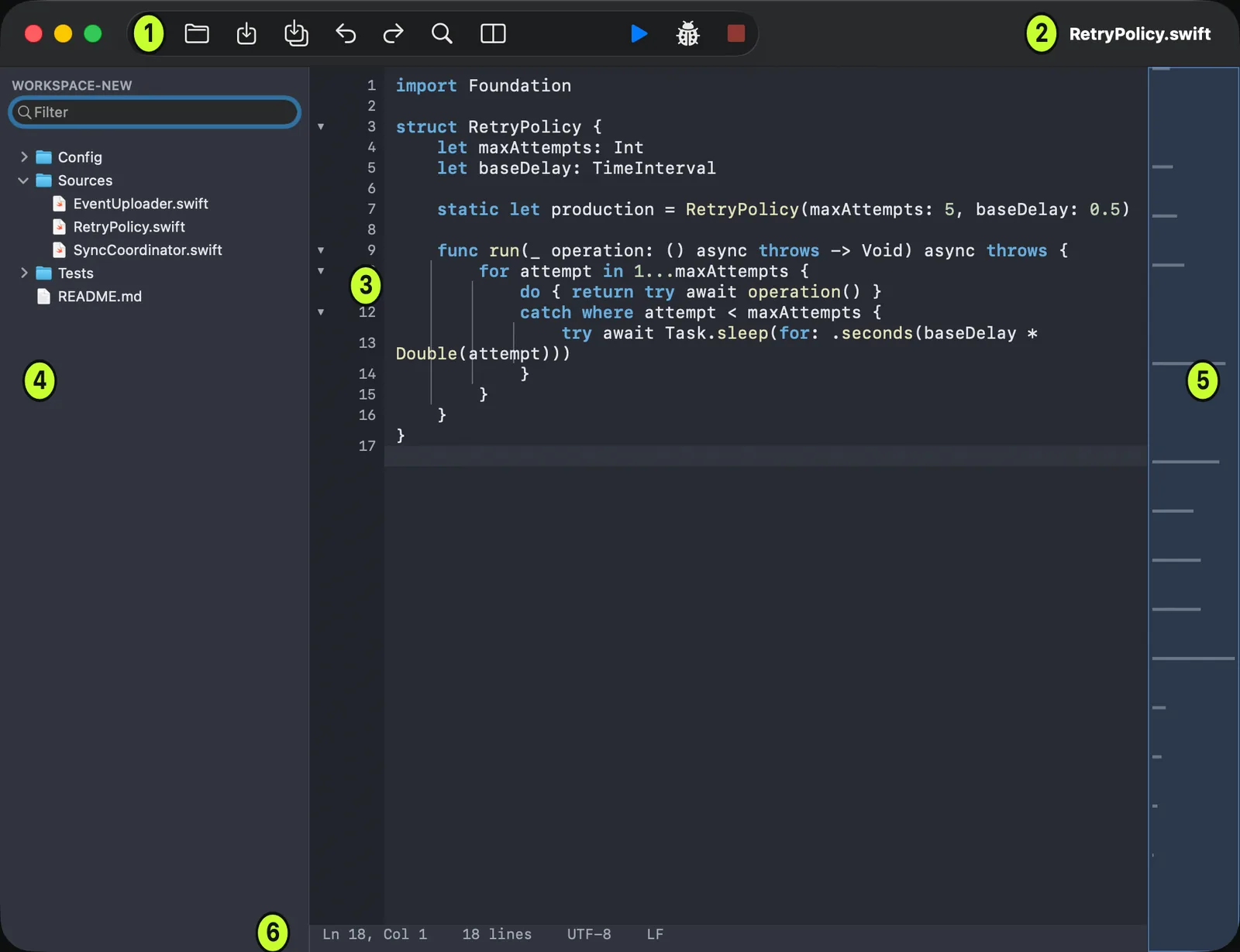Click line number 17 in the gutter

(x=367, y=446)
